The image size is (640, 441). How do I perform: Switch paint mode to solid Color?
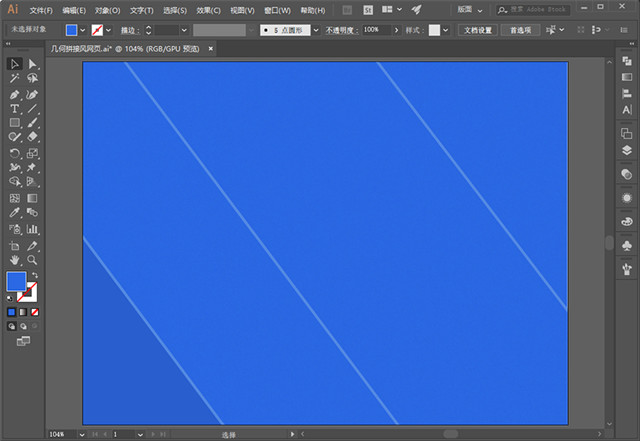[x=12, y=312]
